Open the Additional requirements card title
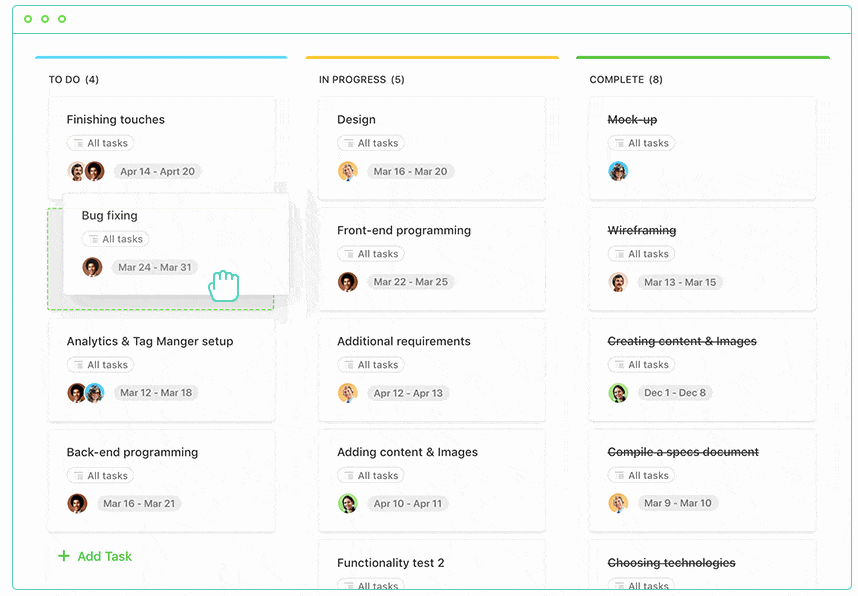Viewport: 858px width, 596px height. (x=404, y=342)
